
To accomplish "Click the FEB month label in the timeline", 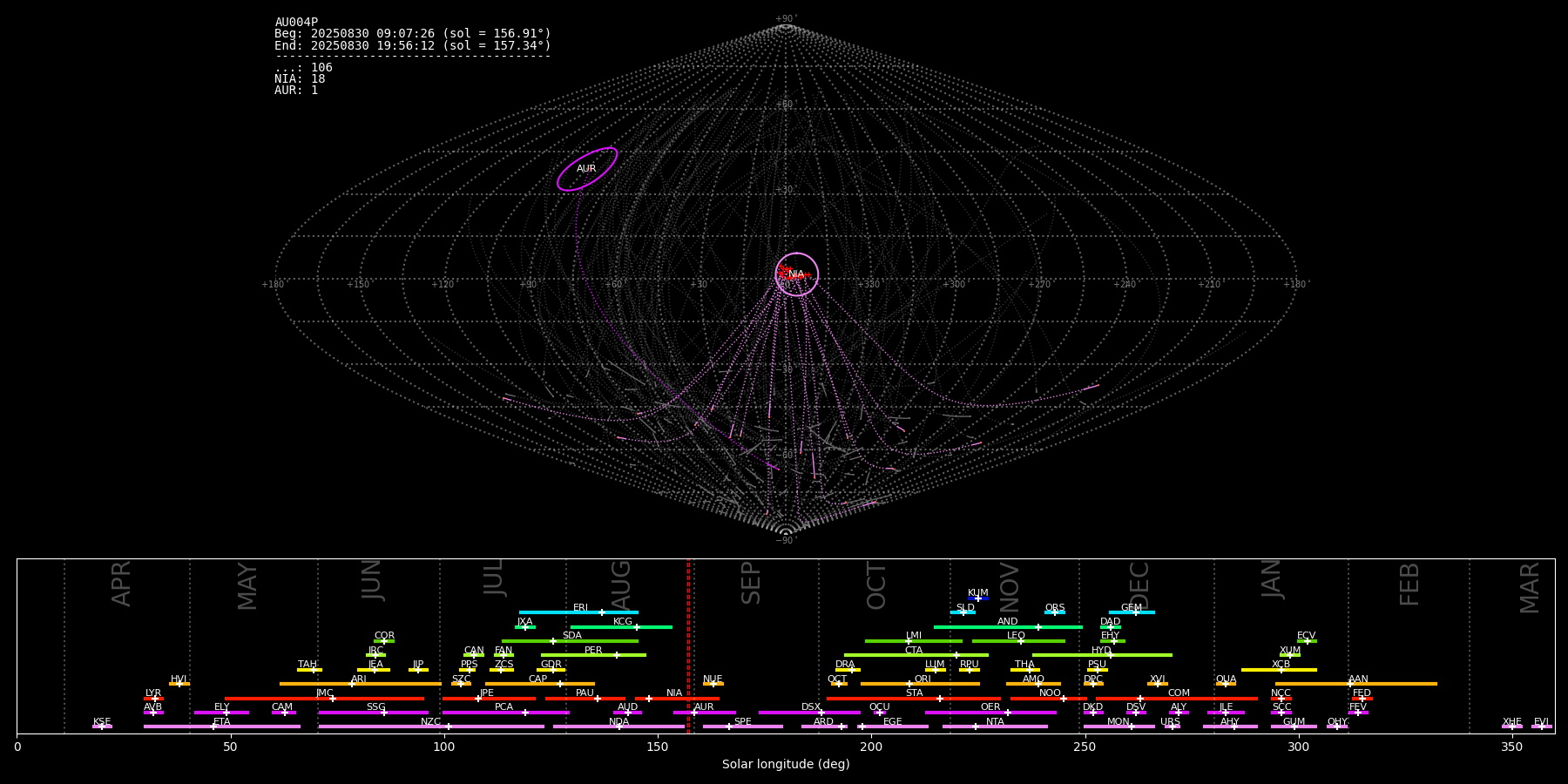I will (x=1409, y=584).
